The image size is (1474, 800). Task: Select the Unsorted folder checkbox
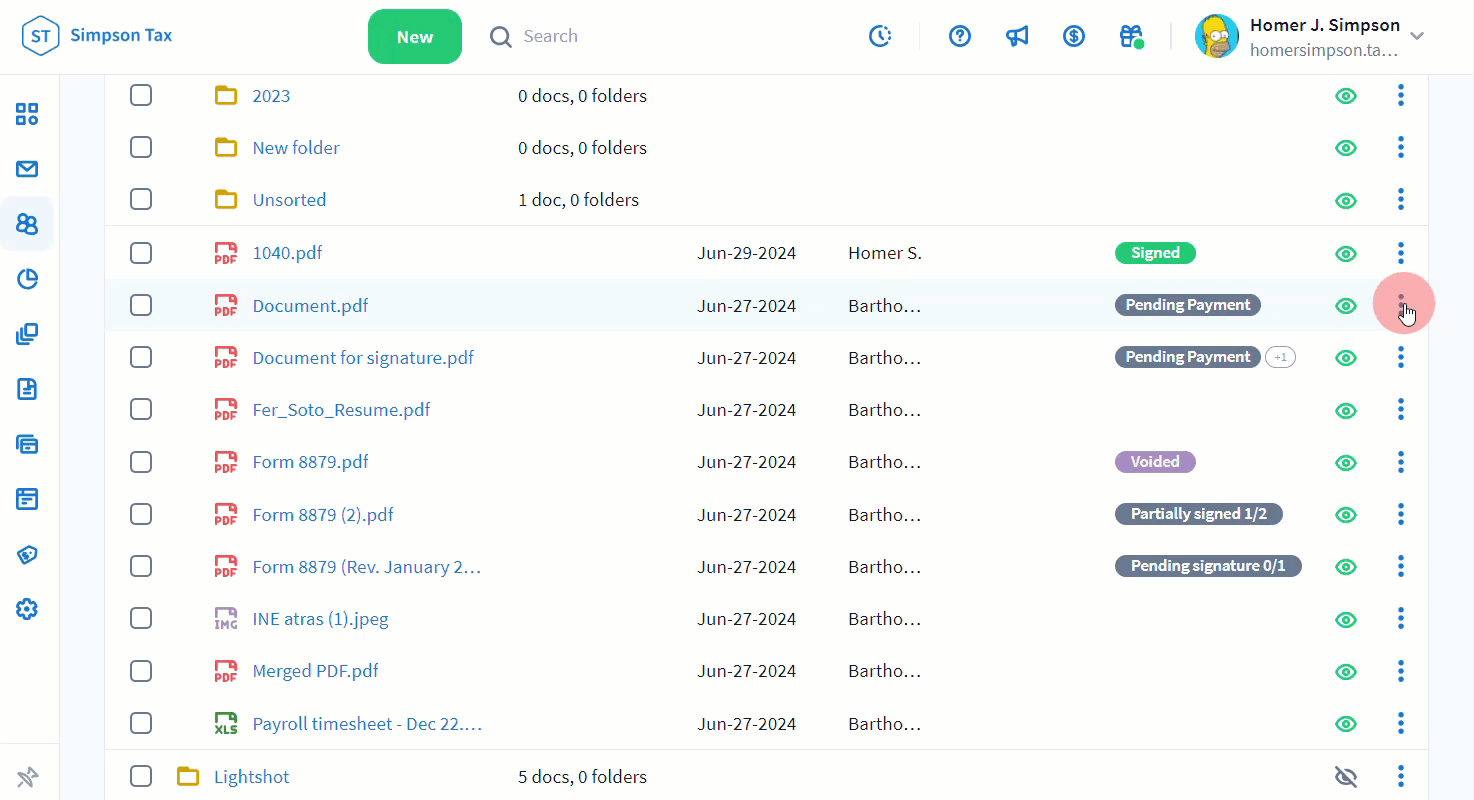tap(141, 200)
